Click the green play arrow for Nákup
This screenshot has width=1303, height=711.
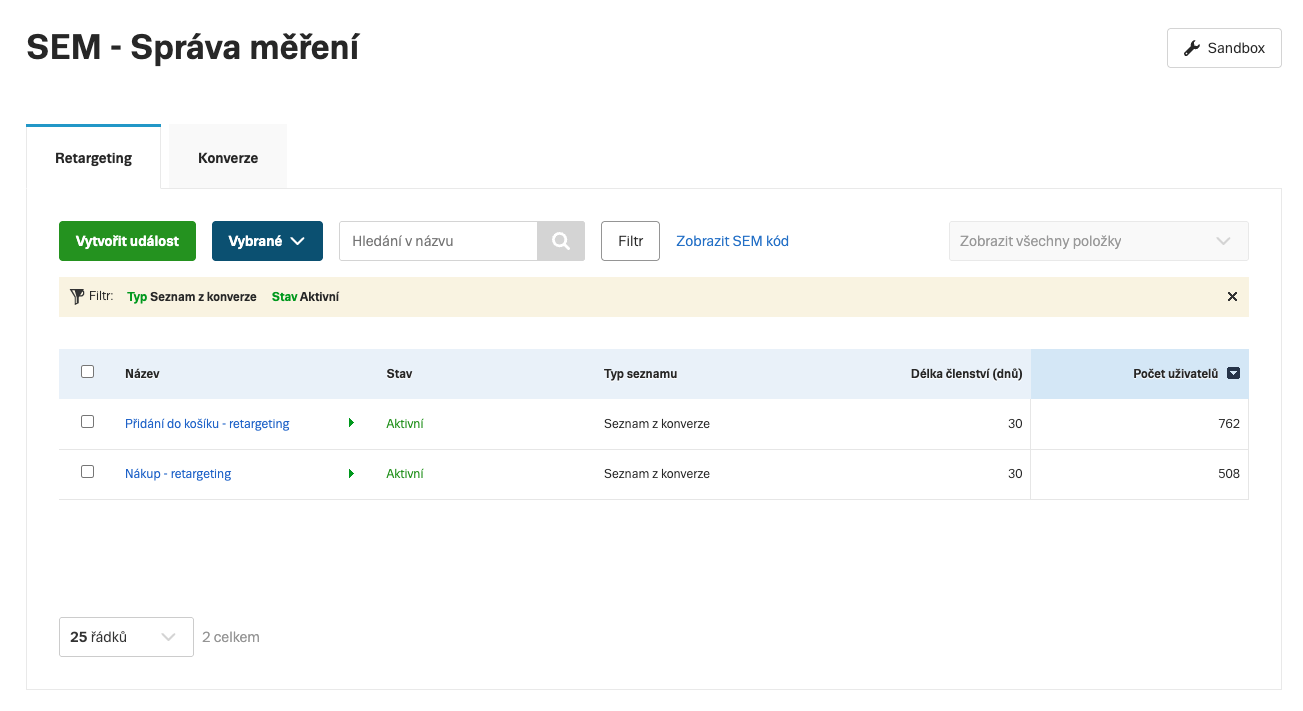pyautogui.click(x=351, y=473)
